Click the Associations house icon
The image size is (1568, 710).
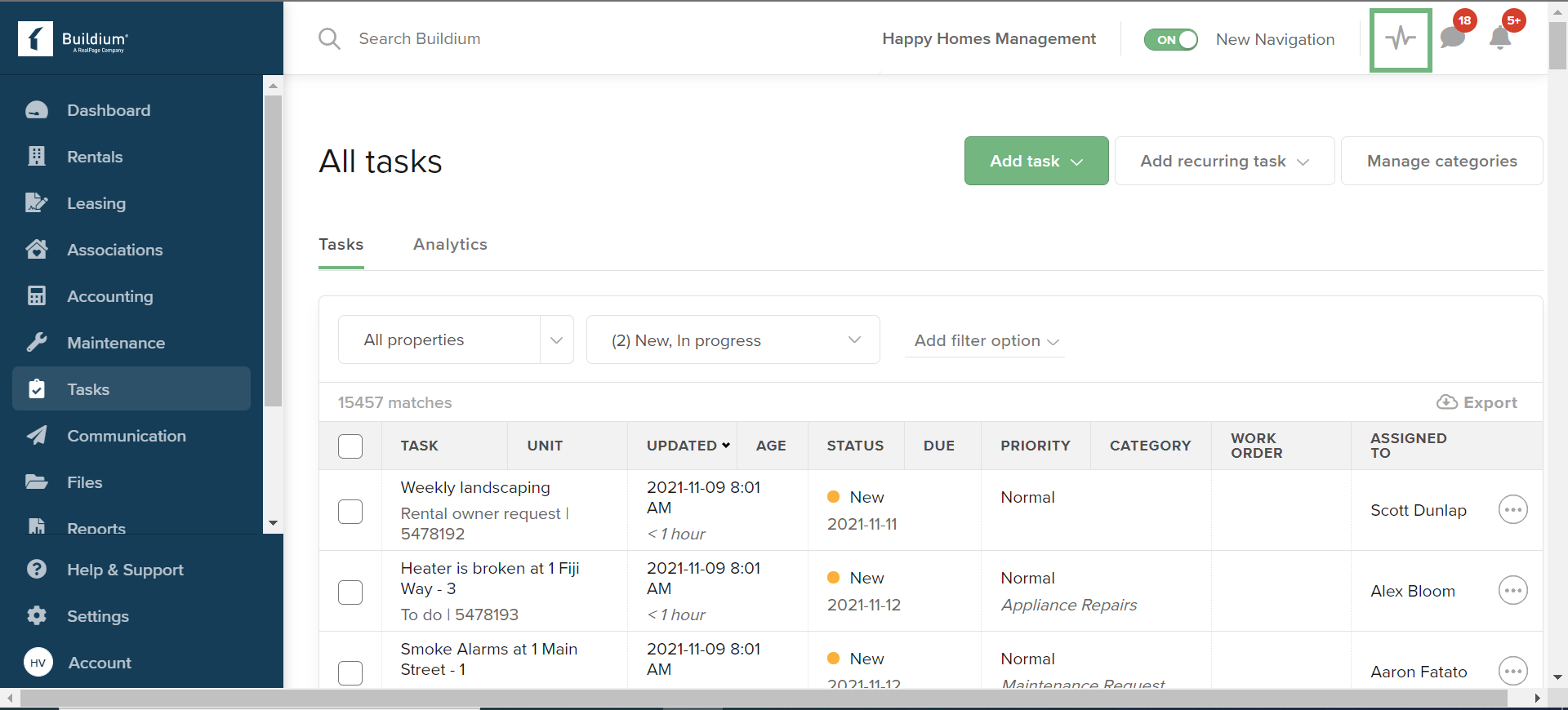tap(37, 250)
